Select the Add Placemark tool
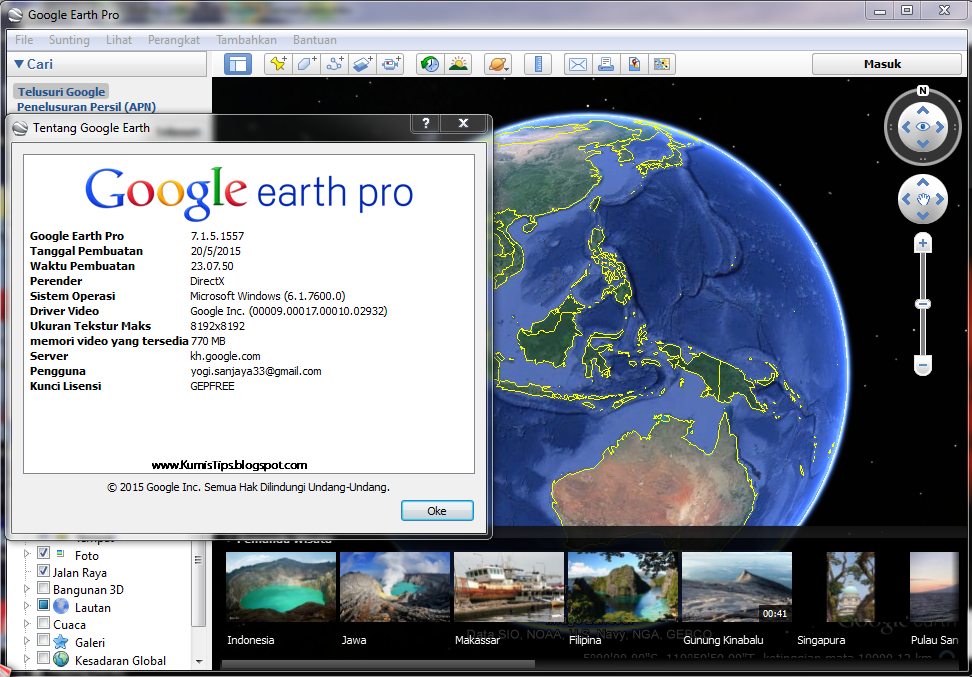The width and height of the screenshot is (972, 677). 278,63
